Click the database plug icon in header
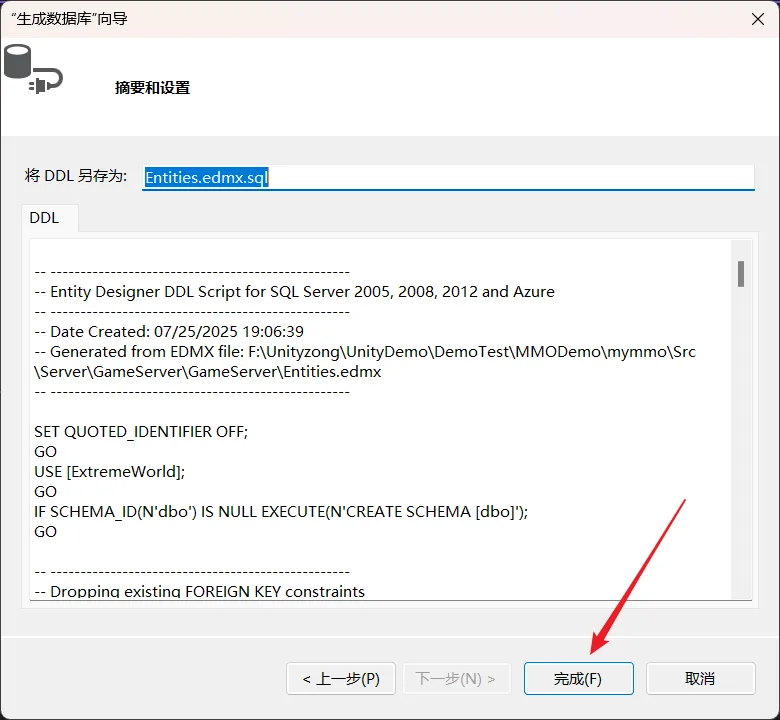 point(31,68)
